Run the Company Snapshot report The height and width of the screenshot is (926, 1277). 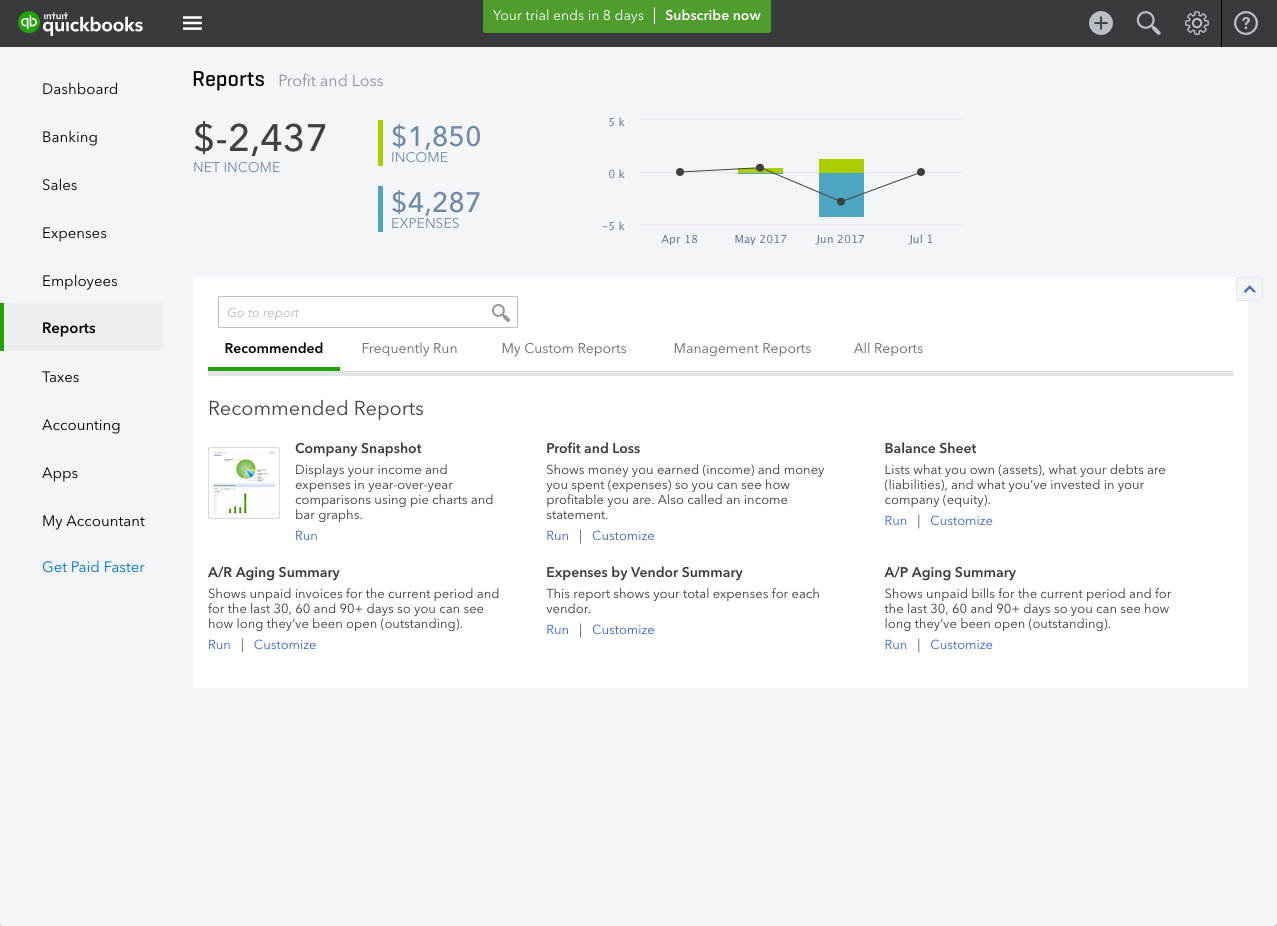pyautogui.click(x=306, y=536)
